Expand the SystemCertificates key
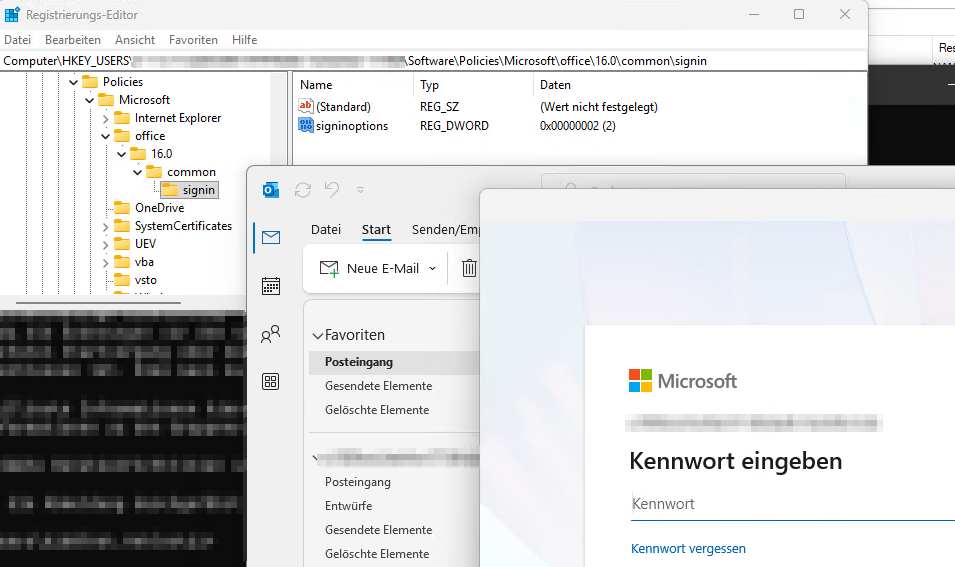955x567 pixels. (105, 227)
